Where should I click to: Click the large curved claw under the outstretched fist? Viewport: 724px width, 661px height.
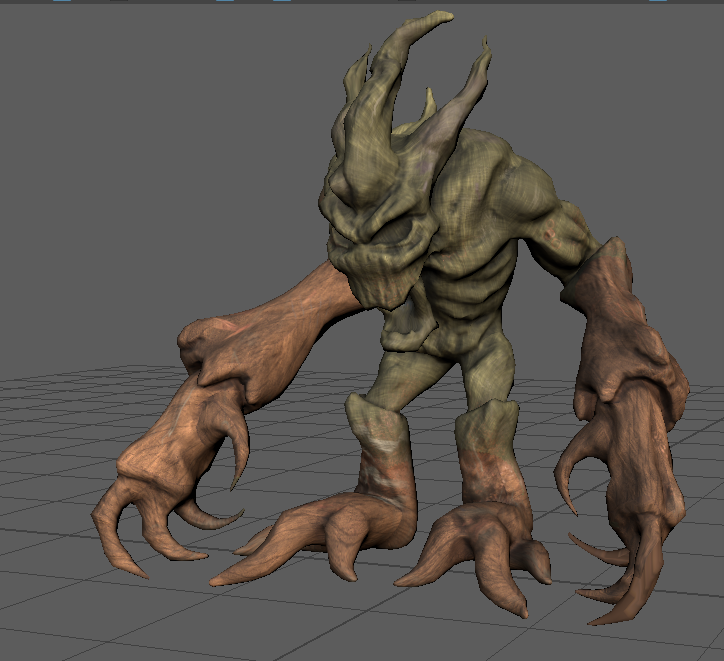238,455
